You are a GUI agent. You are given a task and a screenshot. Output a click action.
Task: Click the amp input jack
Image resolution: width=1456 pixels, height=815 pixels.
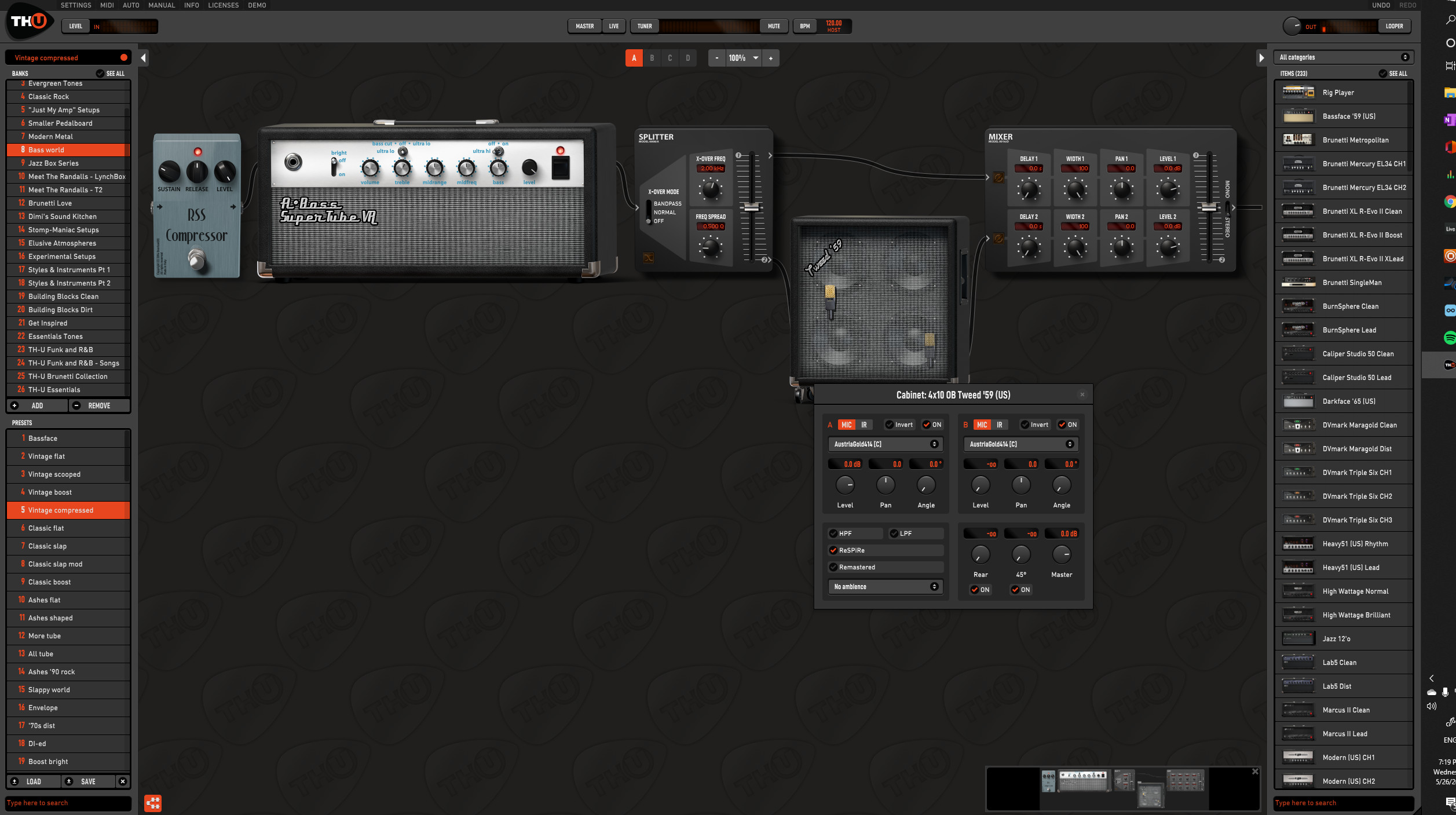pyautogui.click(x=294, y=162)
